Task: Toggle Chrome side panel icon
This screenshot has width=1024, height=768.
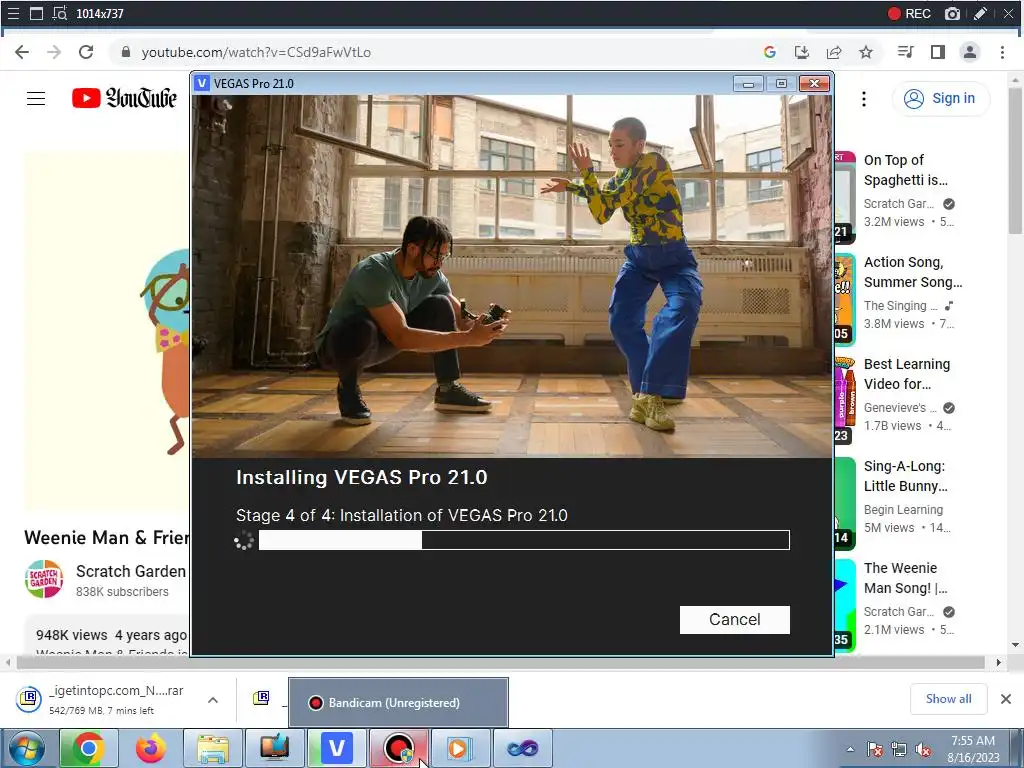Action: pos(938,52)
